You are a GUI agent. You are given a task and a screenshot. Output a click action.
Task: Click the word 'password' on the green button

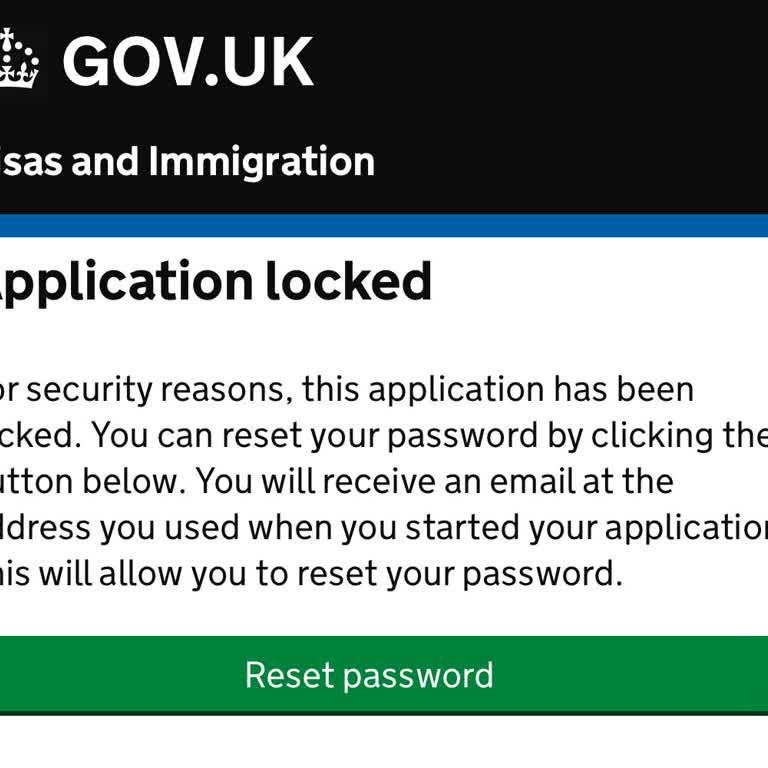417,675
